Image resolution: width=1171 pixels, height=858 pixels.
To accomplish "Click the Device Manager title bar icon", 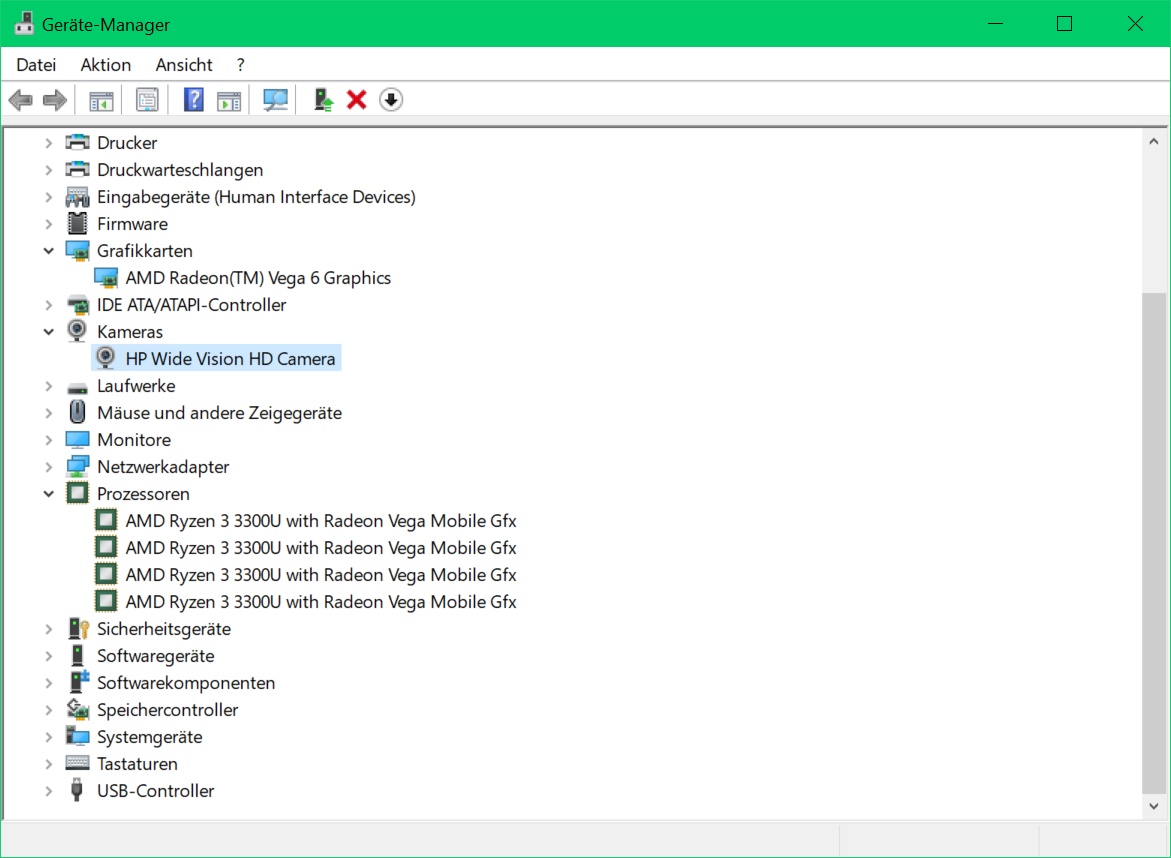I will pos(24,24).
